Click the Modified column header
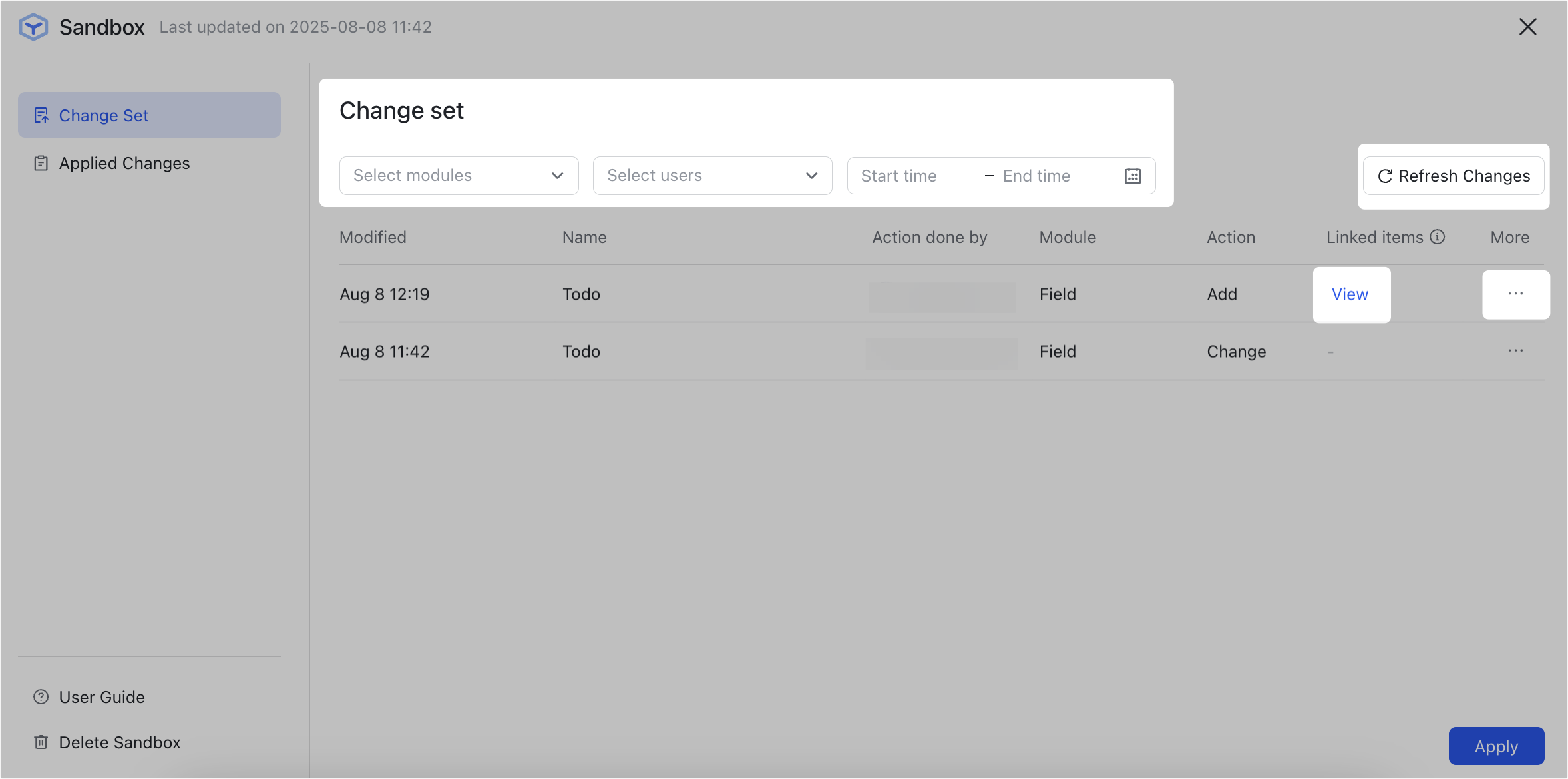Screen dimensions: 1568x779 [x=373, y=237]
